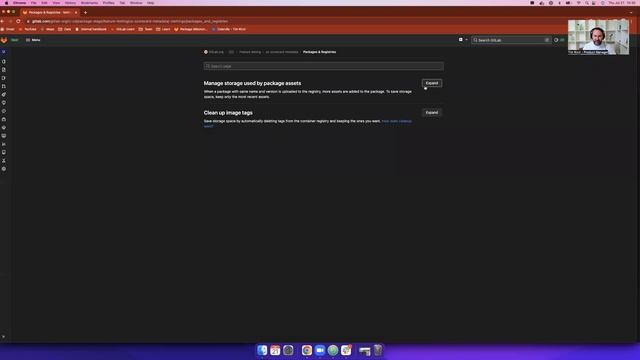Open Finder from the Dock
The height and width of the screenshot is (360, 640).
point(262,350)
